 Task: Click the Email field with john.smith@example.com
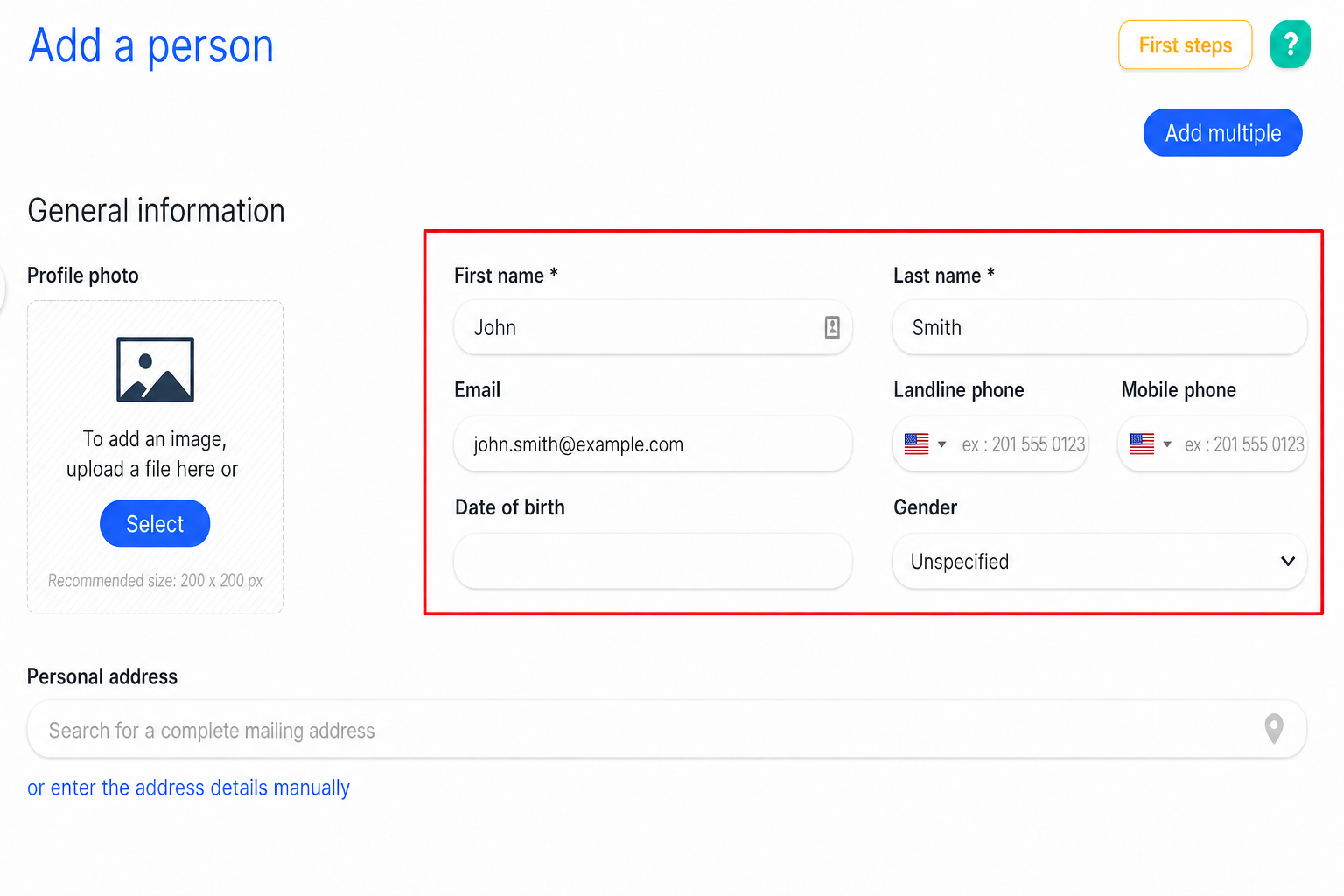point(653,444)
